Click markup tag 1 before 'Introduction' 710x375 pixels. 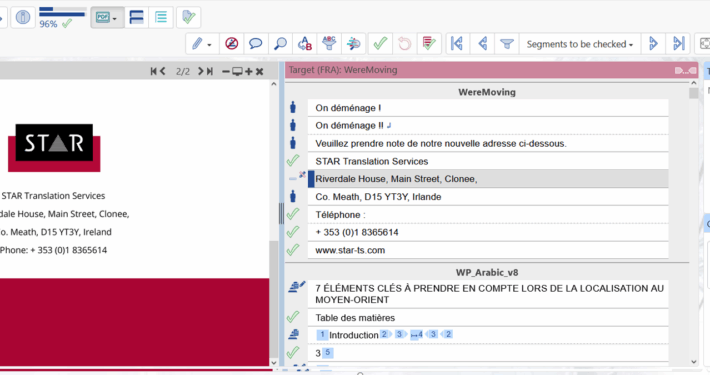coord(322,335)
